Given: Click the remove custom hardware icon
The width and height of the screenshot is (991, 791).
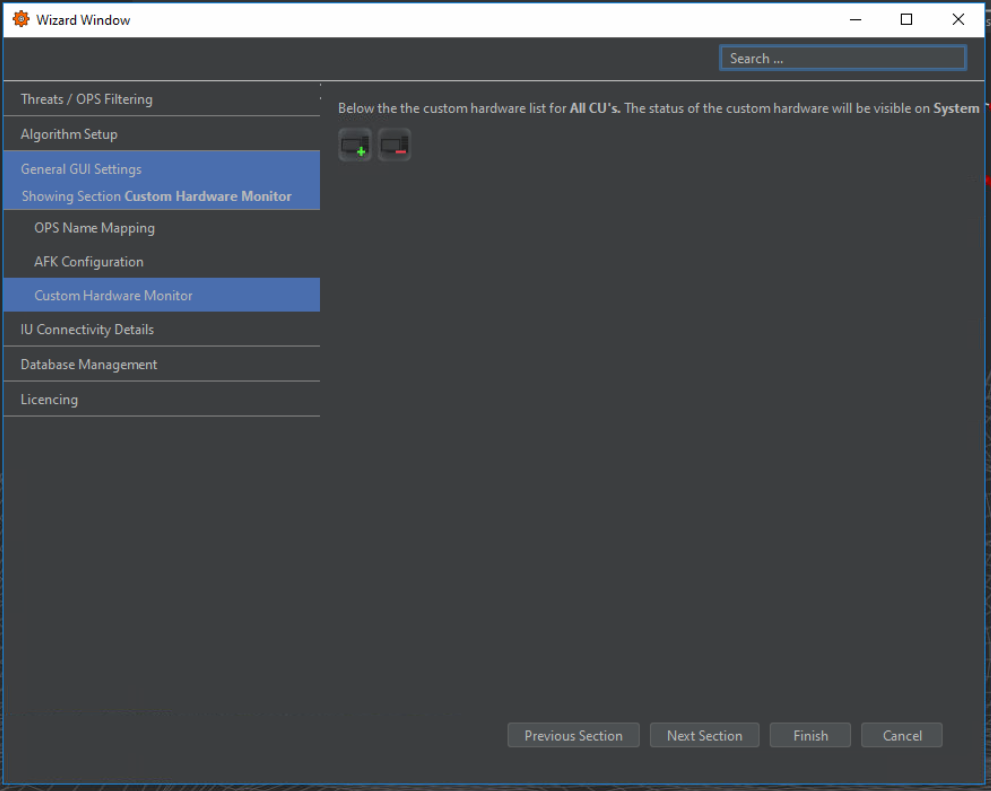Looking at the screenshot, I should click(394, 145).
